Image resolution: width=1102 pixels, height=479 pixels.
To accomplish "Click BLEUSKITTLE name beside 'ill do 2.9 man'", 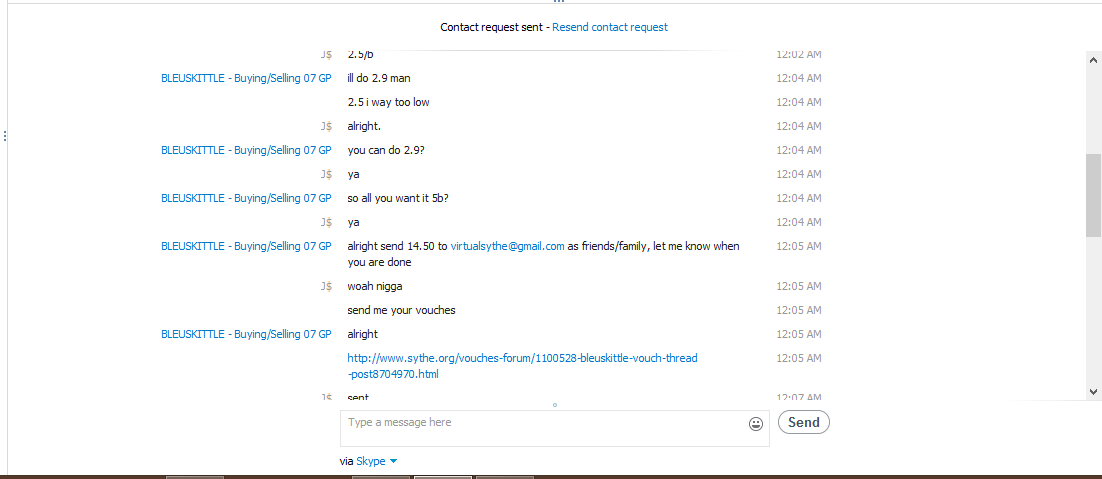I will click(x=246, y=78).
